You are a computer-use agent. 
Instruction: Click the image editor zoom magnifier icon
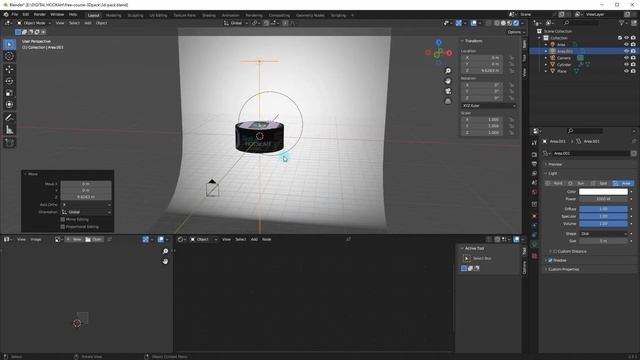(x=165, y=251)
